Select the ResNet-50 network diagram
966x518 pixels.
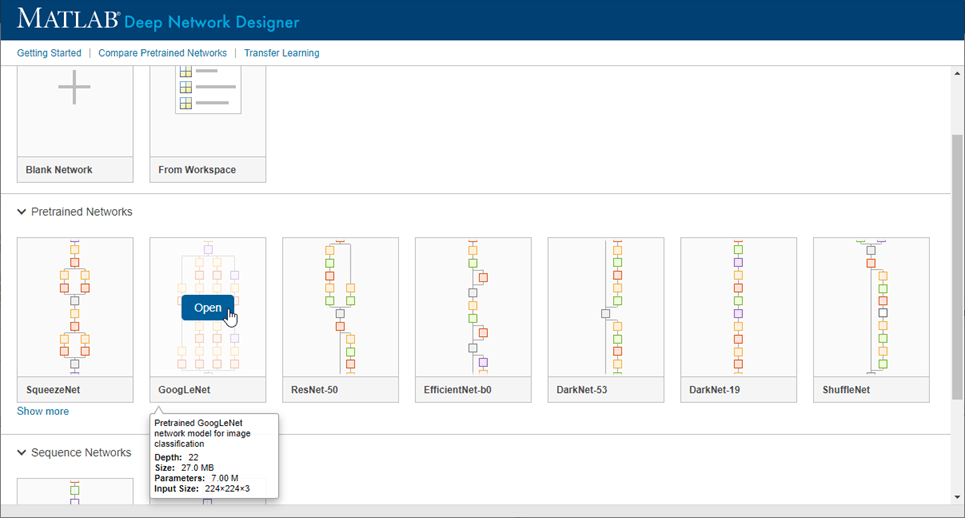point(340,306)
